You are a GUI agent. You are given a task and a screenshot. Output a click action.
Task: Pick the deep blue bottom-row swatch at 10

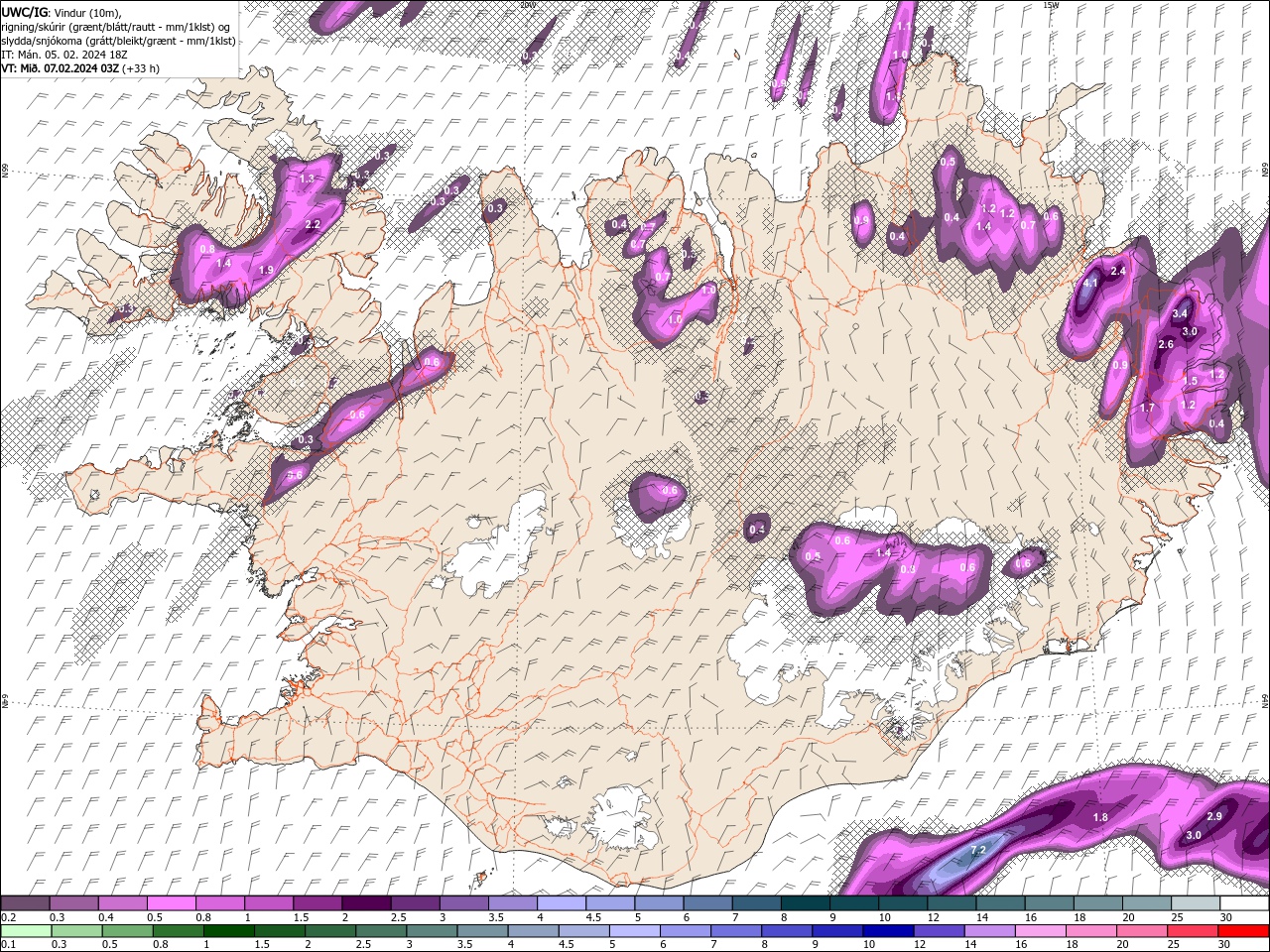pos(888,931)
